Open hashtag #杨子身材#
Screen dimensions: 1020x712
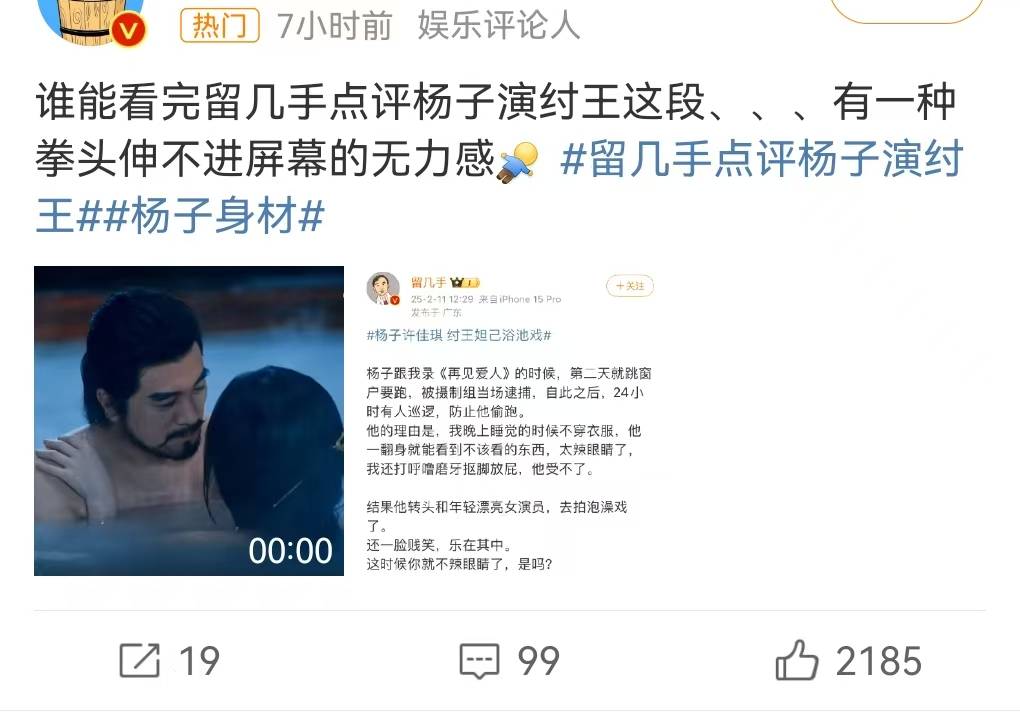214,217
